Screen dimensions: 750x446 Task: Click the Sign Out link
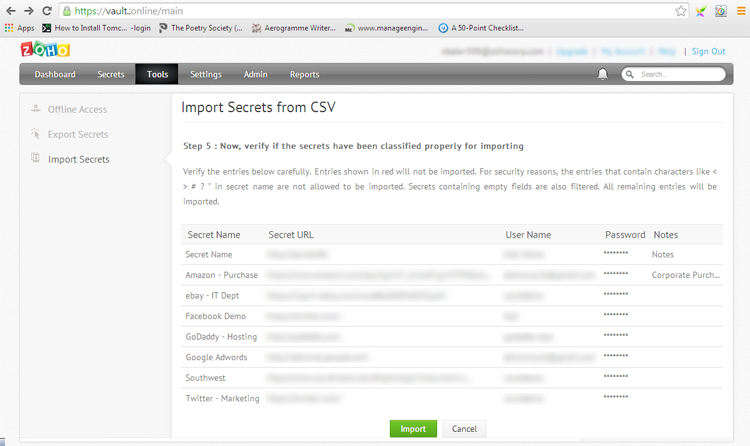coord(708,51)
